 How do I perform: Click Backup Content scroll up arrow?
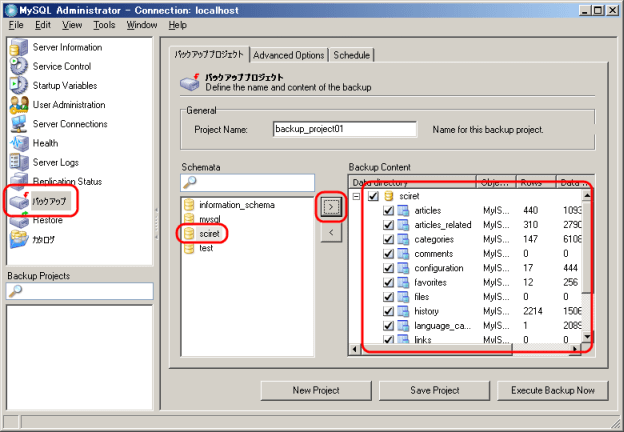pyautogui.click(x=587, y=195)
